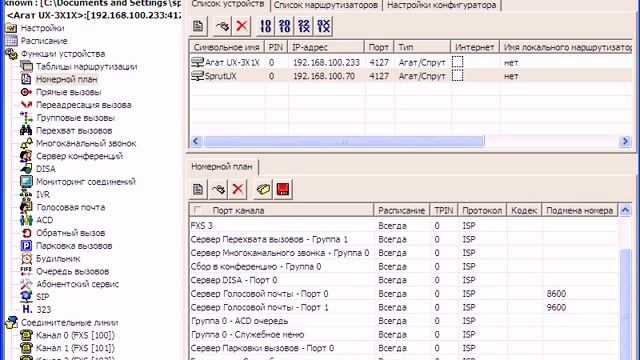
Task: Click new document icon in device toolbar
Action: click(198, 26)
